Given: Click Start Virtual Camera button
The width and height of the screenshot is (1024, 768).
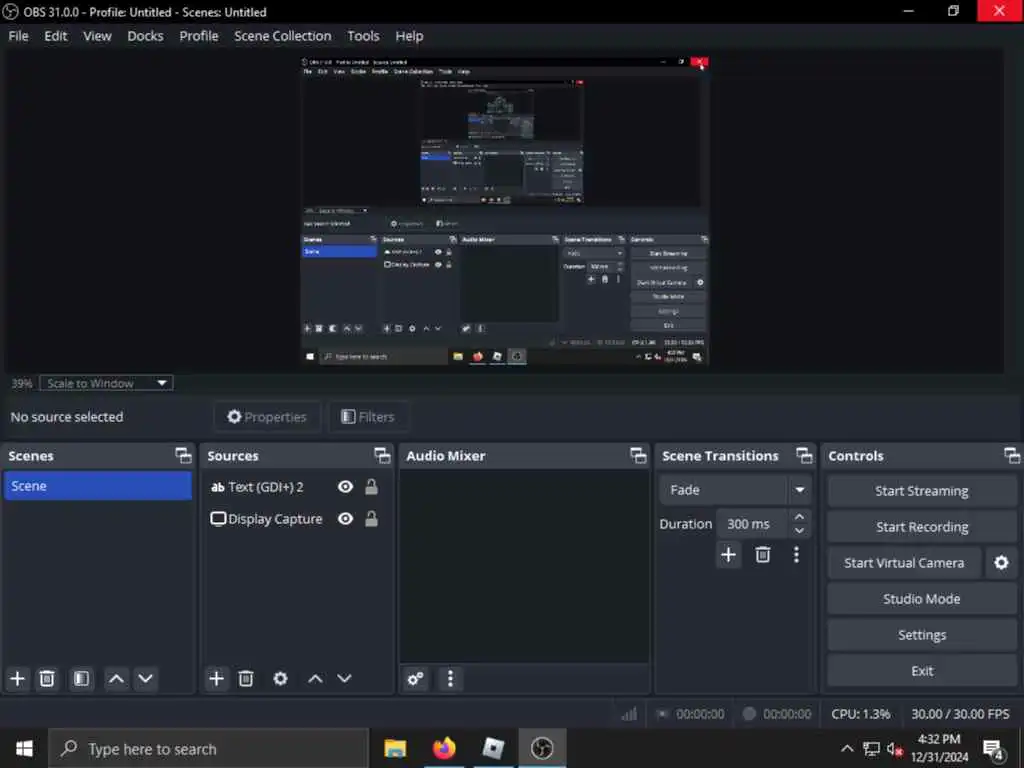Looking at the screenshot, I should (904, 563).
